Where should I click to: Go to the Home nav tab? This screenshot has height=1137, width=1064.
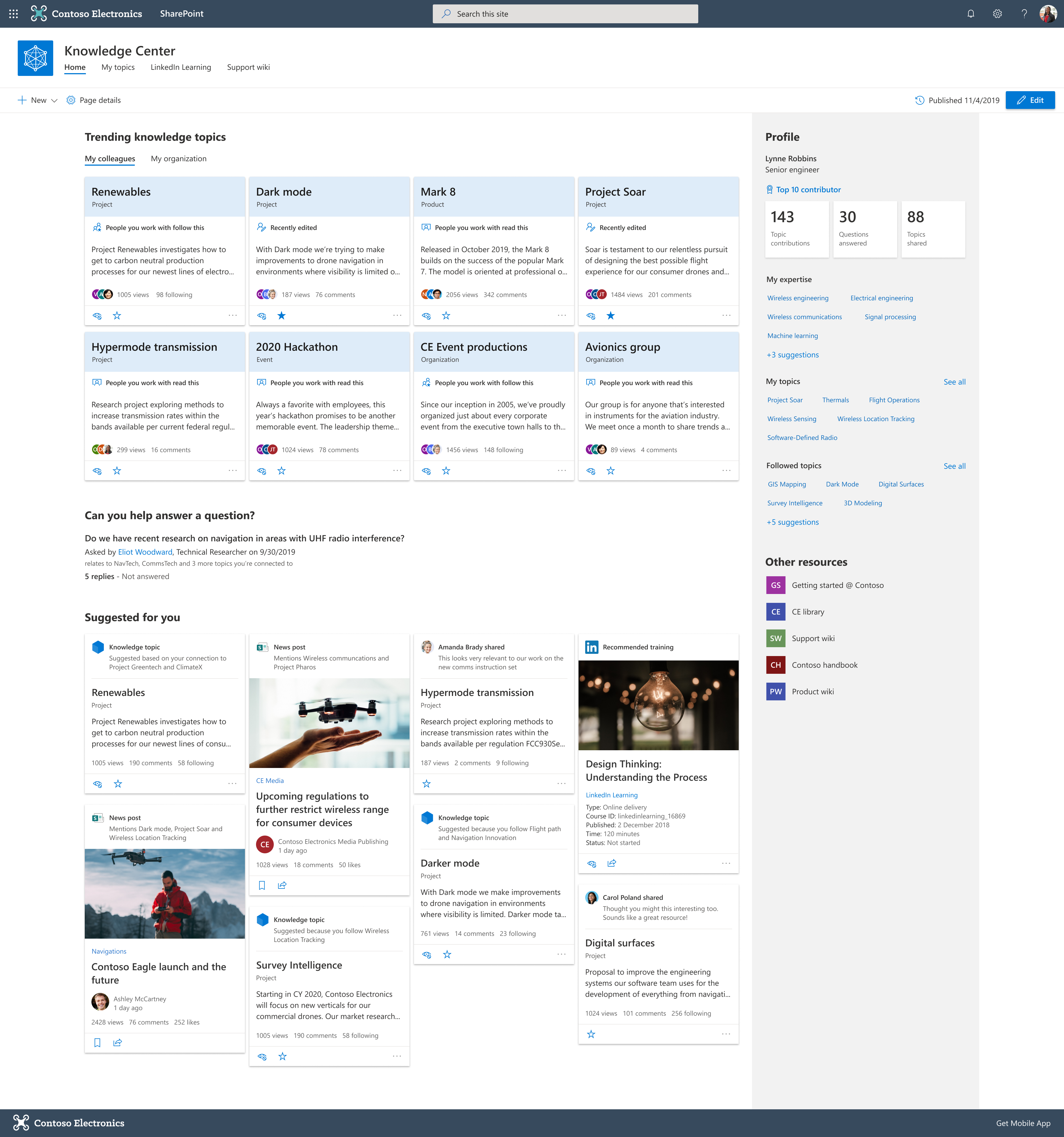75,68
